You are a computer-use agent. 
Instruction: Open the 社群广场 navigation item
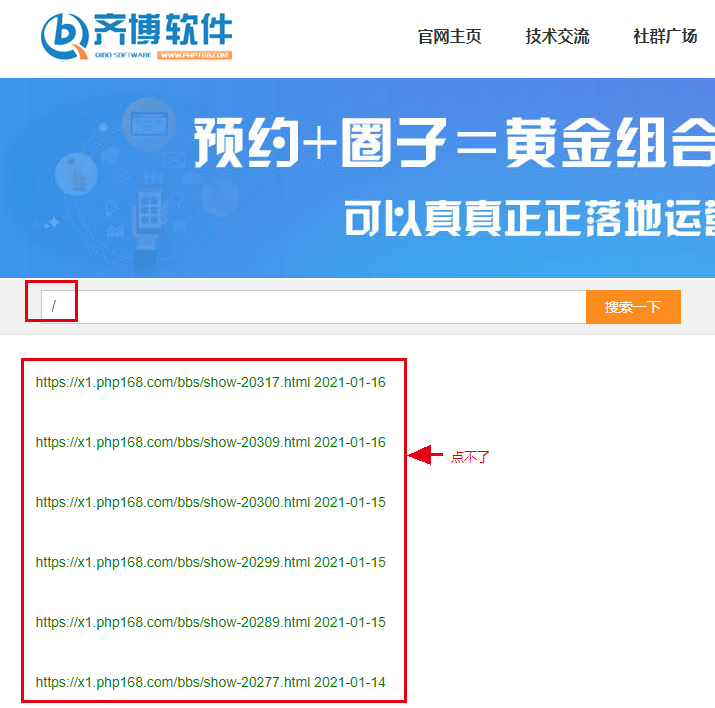point(665,37)
